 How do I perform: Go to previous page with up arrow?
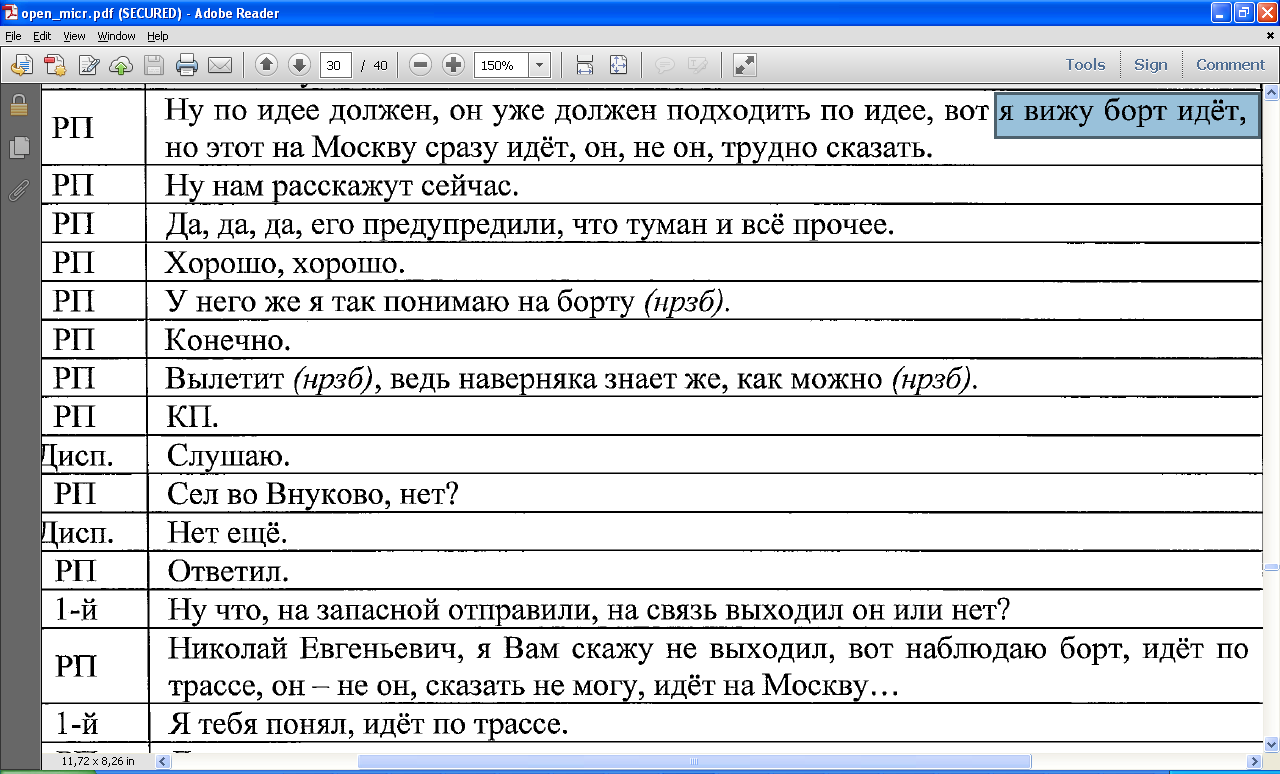point(266,65)
